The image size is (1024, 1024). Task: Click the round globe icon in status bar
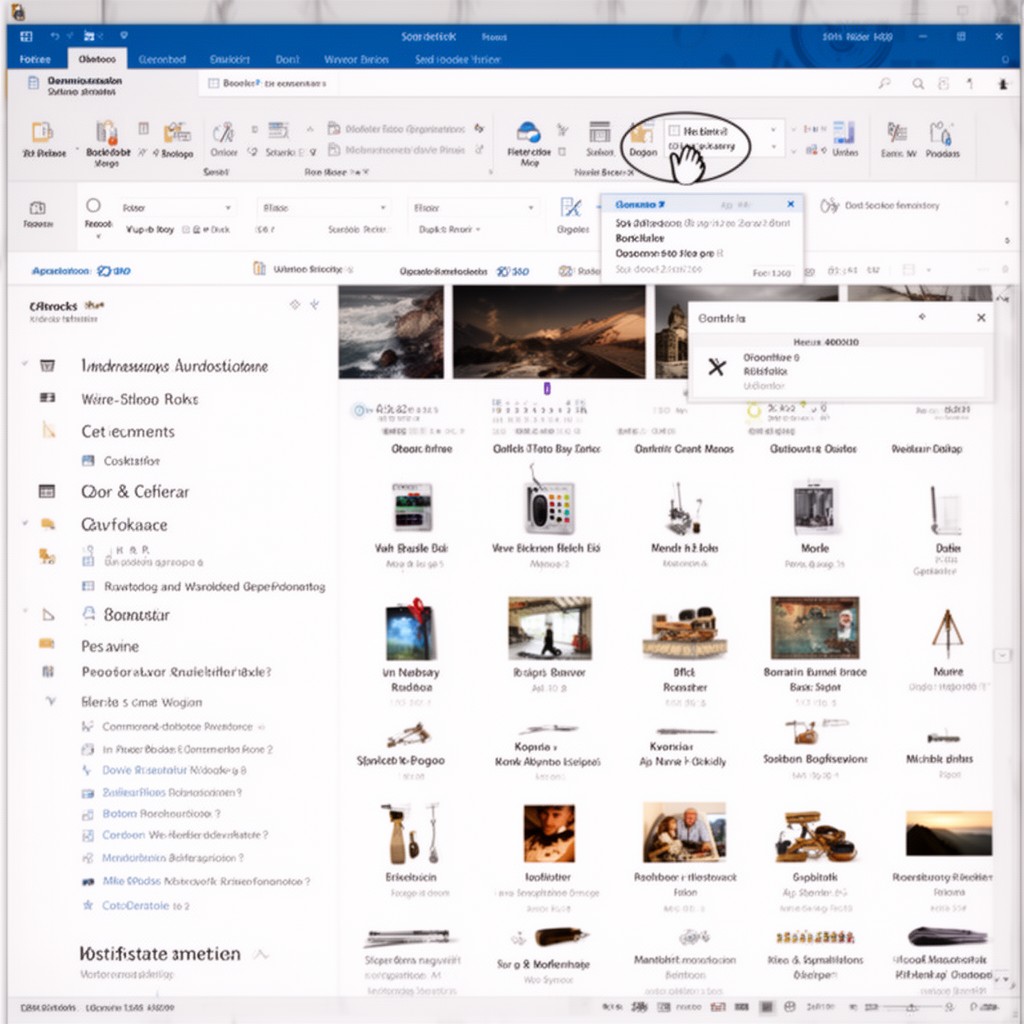coord(790,1007)
